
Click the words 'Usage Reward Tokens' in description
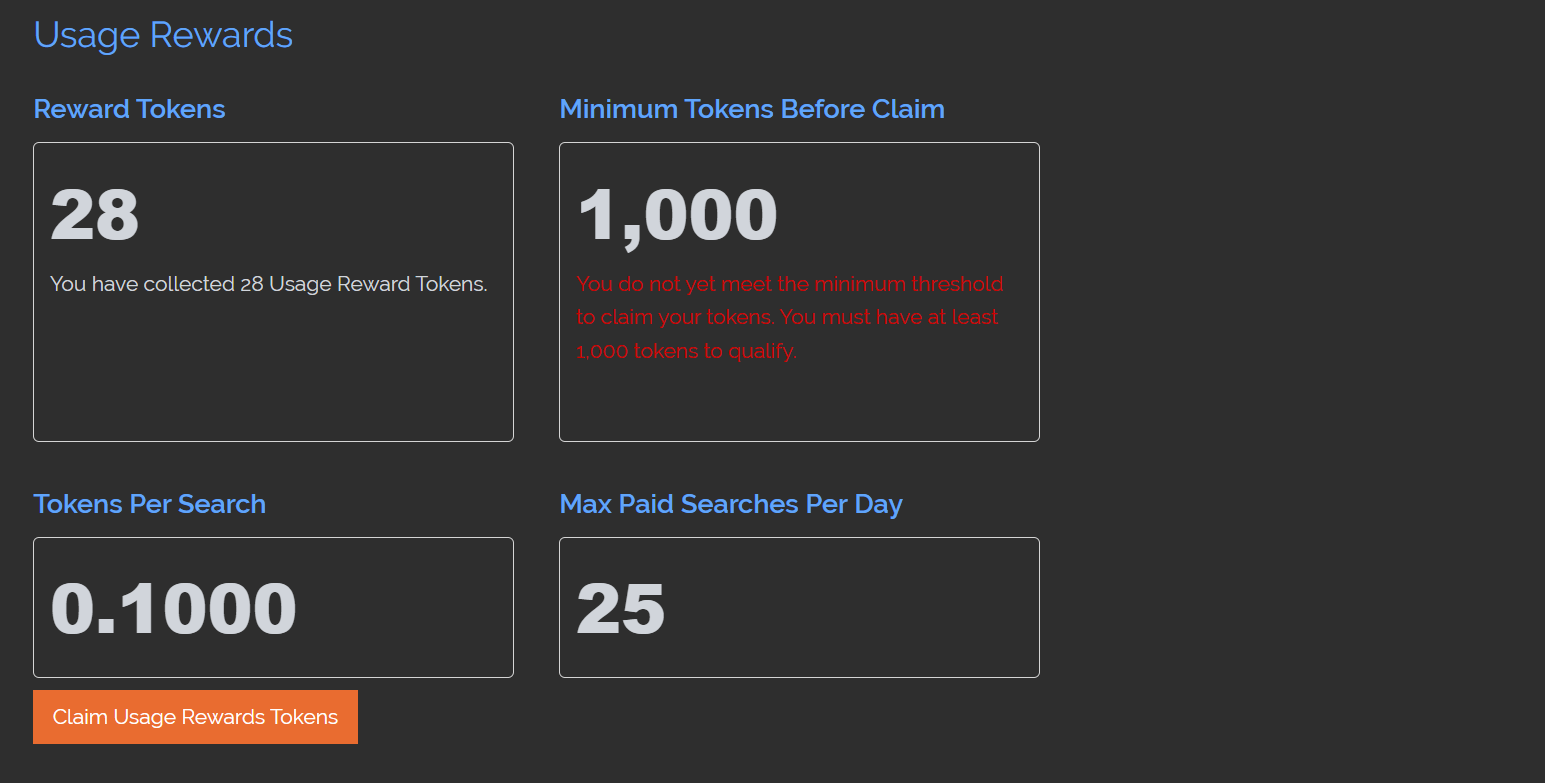point(376,284)
